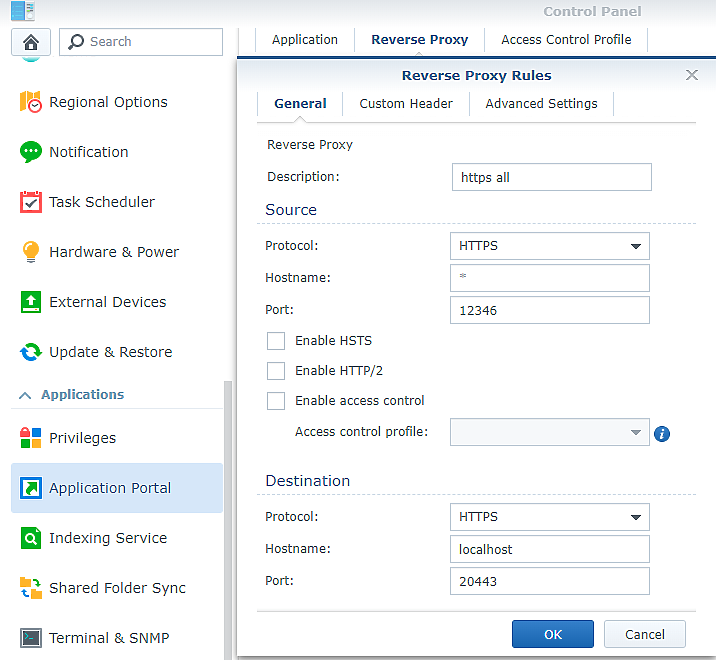This screenshot has width=716, height=660.
Task: Open the Destination Protocol dropdown
Action: 550,517
